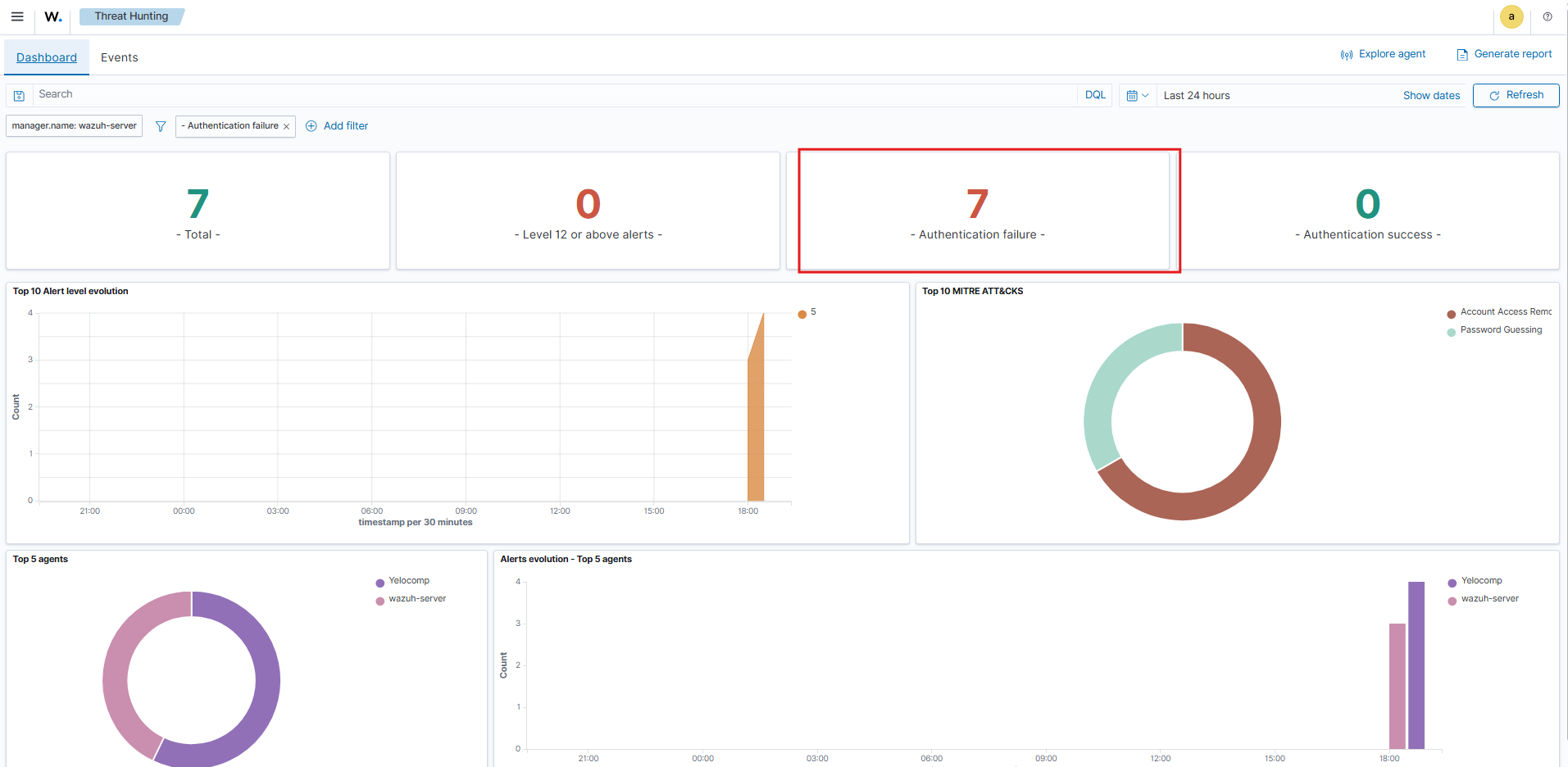The image size is (1568, 767).
Task: Open the hamburger navigation menu
Action: tap(17, 16)
